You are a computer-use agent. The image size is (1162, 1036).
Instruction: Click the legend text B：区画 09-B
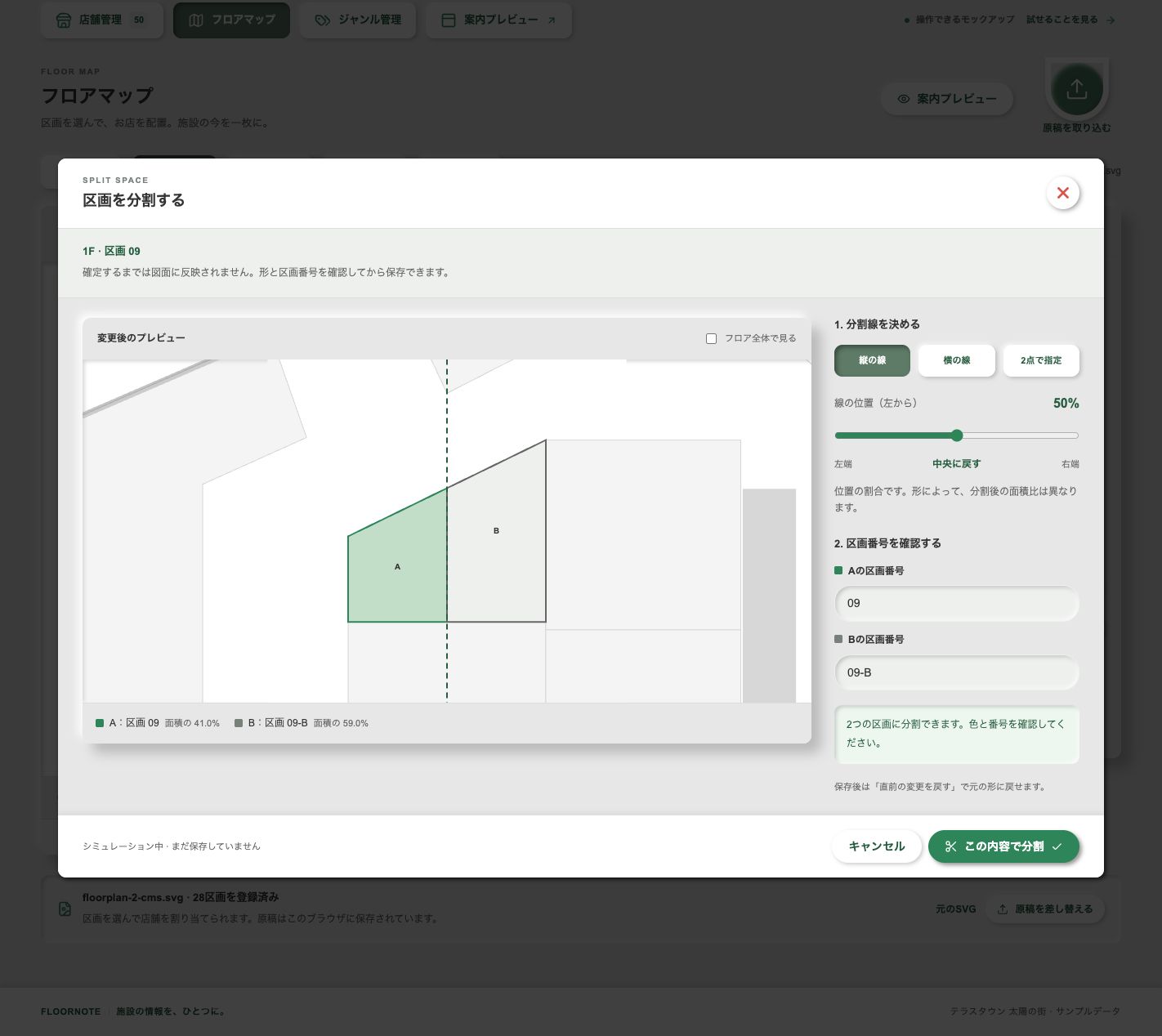tap(278, 723)
